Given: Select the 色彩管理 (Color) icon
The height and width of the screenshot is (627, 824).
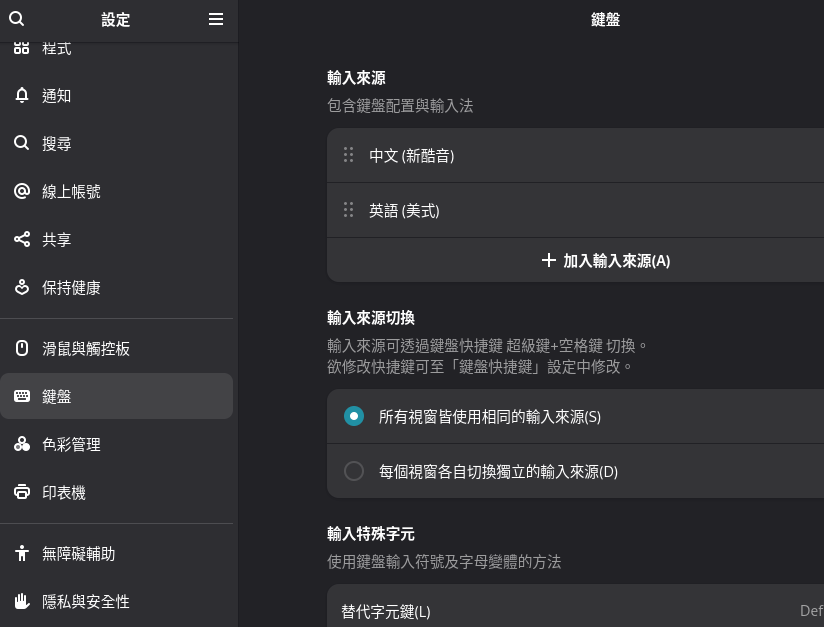Looking at the screenshot, I should coord(22,444).
